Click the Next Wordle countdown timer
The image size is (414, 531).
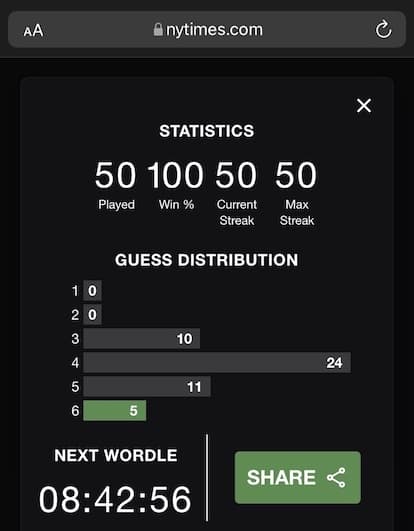point(115,499)
